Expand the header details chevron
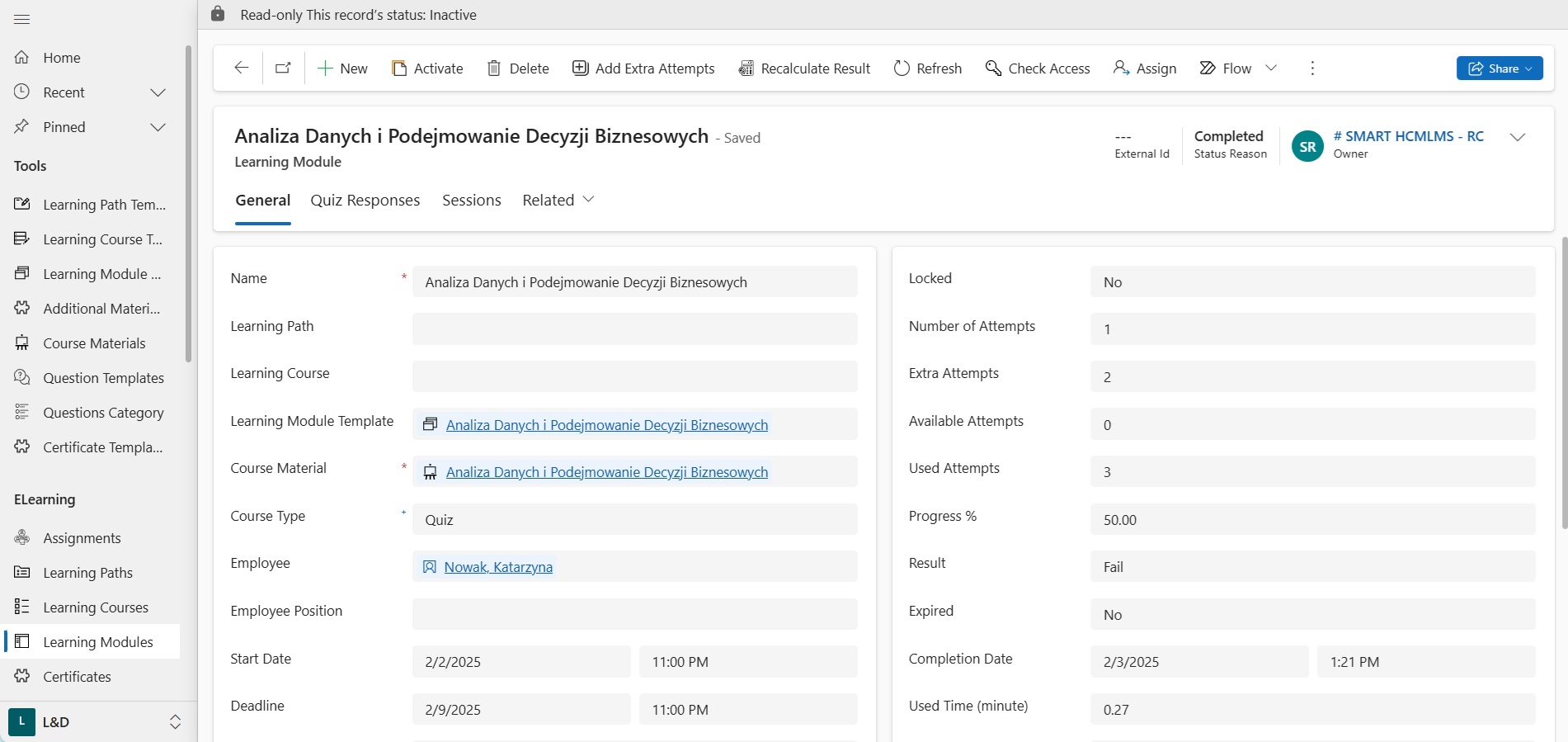 [1517, 138]
